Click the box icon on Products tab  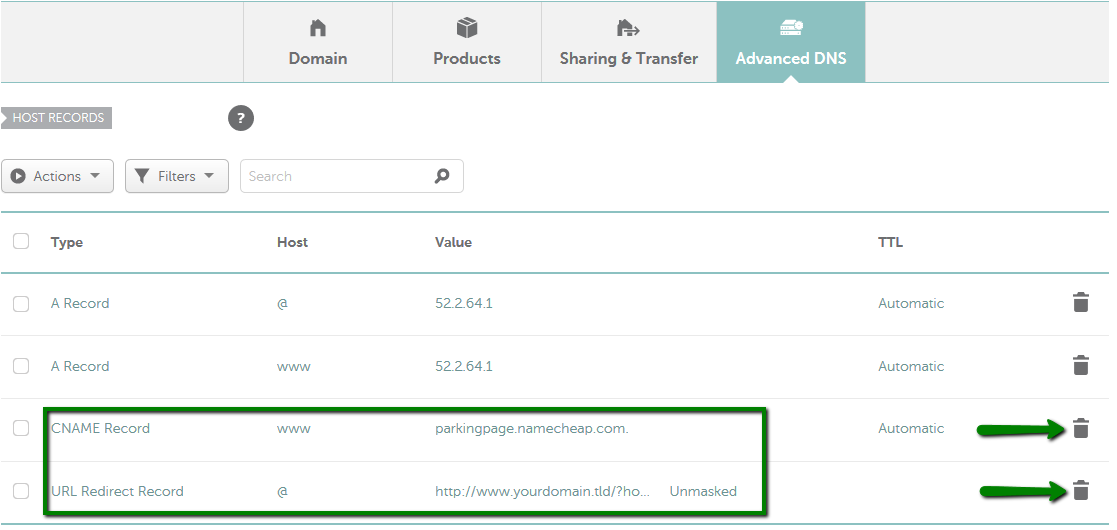(467, 28)
